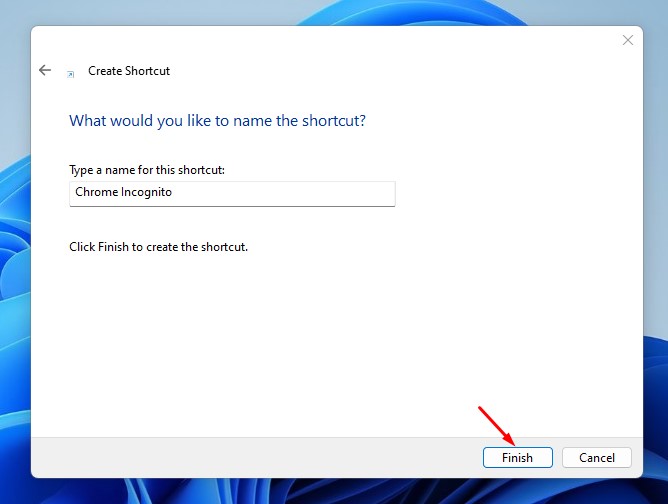Screen dimensions: 668x504
Task: Click the "Click Finish to create the shortcut" text
Action: (158, 246)
